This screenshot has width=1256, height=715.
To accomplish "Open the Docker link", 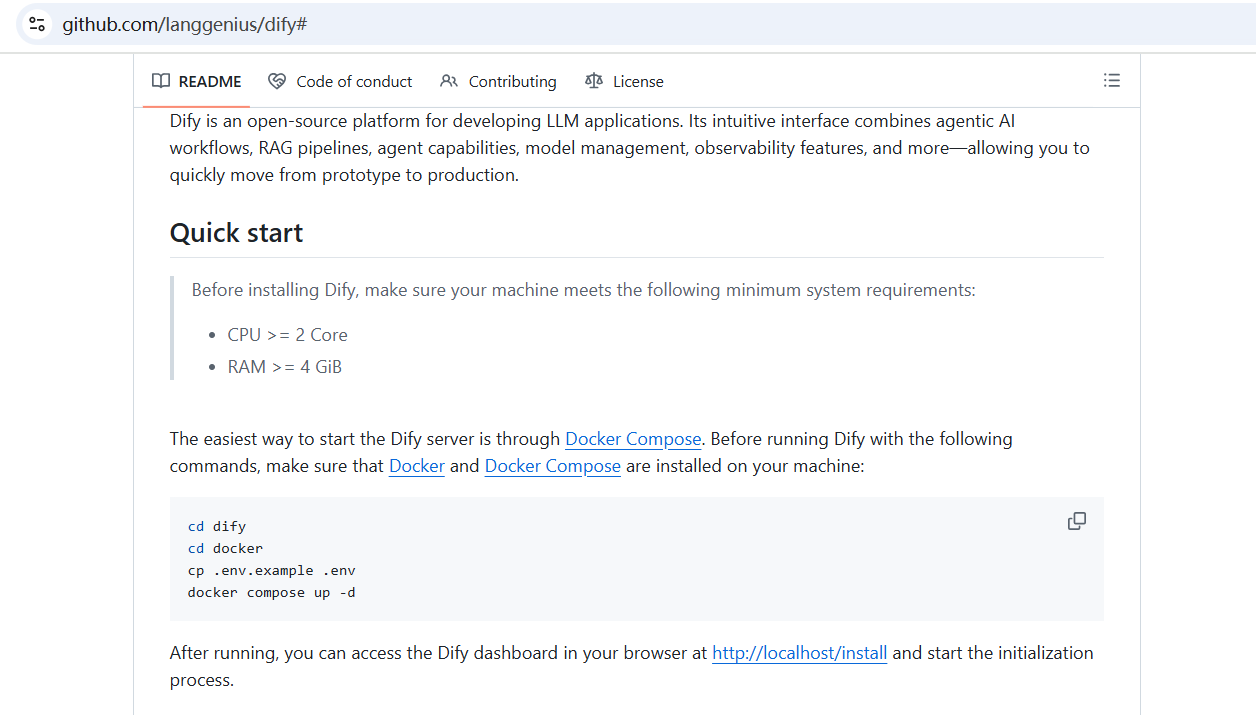I will pyautogui.click(x=417, y=466).
